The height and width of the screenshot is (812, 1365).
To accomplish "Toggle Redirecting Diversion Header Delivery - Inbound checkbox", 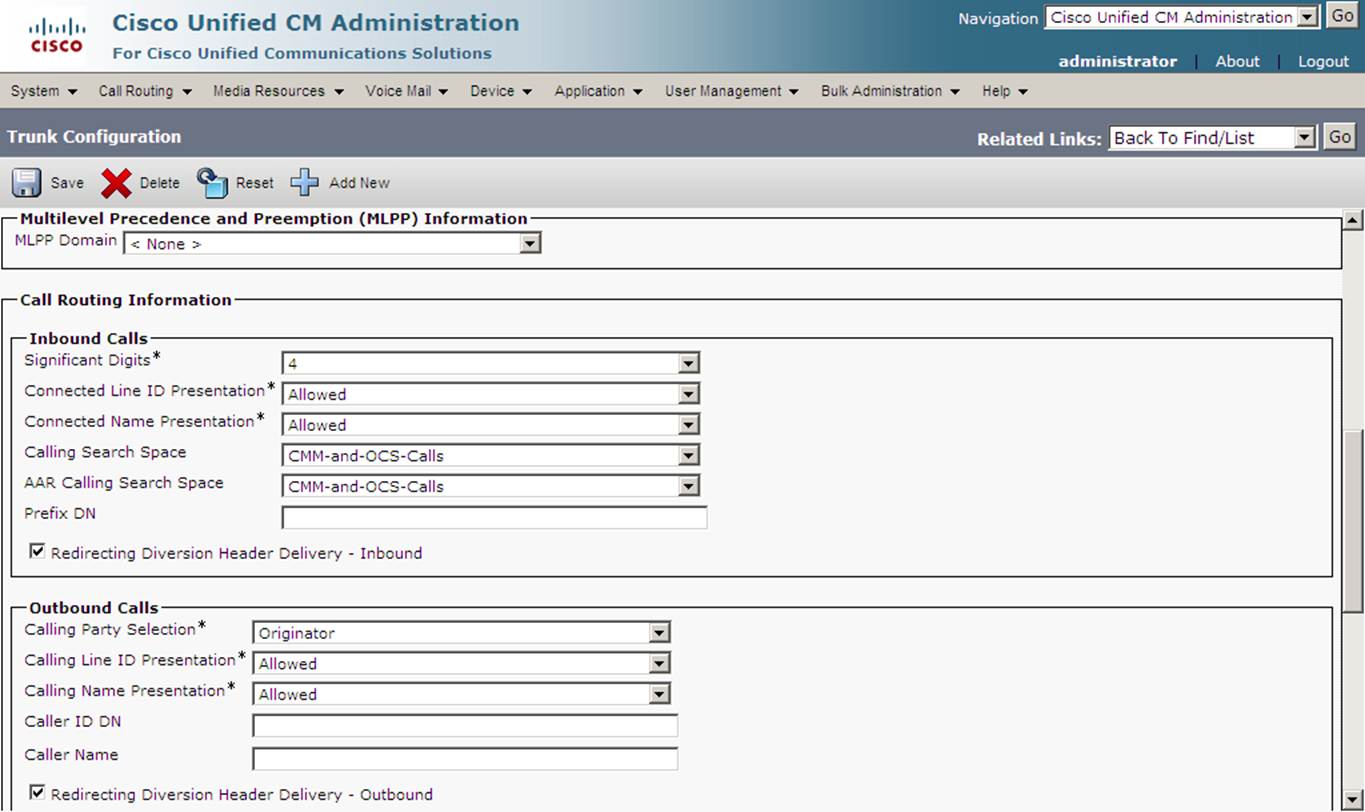I will coord(37,551).
